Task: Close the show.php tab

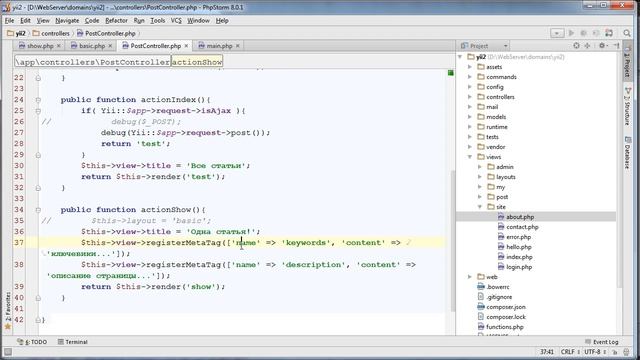Action: [59, 46]
